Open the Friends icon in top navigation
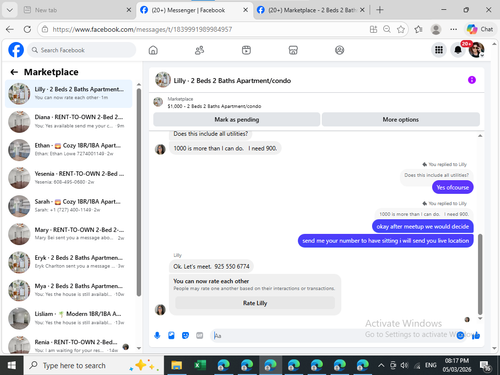The width and height of the screenshot is (500, 375). click(x=199, y=50)
